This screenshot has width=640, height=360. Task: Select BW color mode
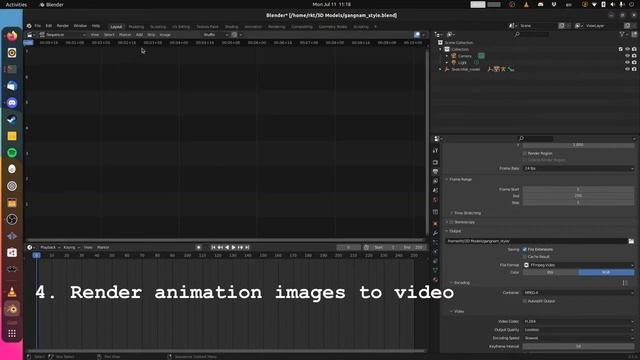tap(551, 272)
